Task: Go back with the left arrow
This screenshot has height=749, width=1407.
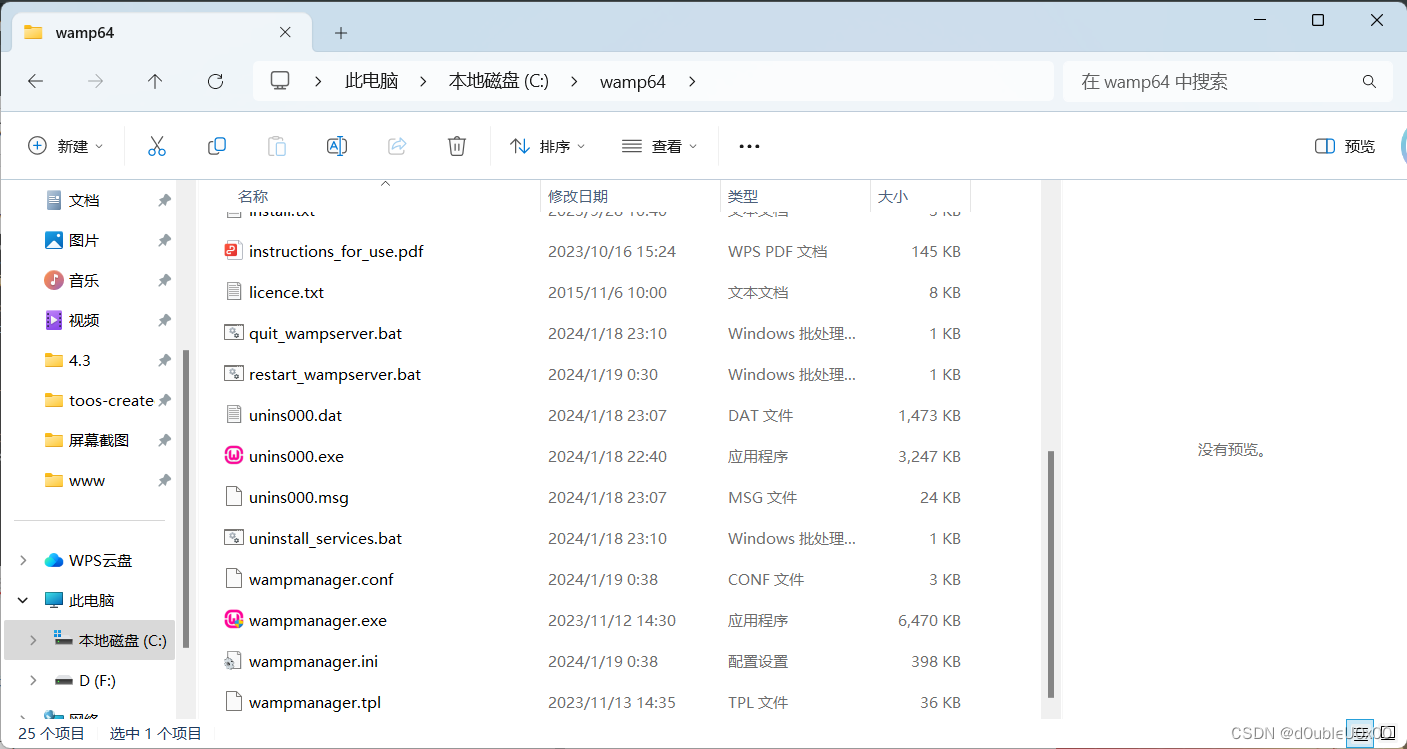Action: (36, 81)
